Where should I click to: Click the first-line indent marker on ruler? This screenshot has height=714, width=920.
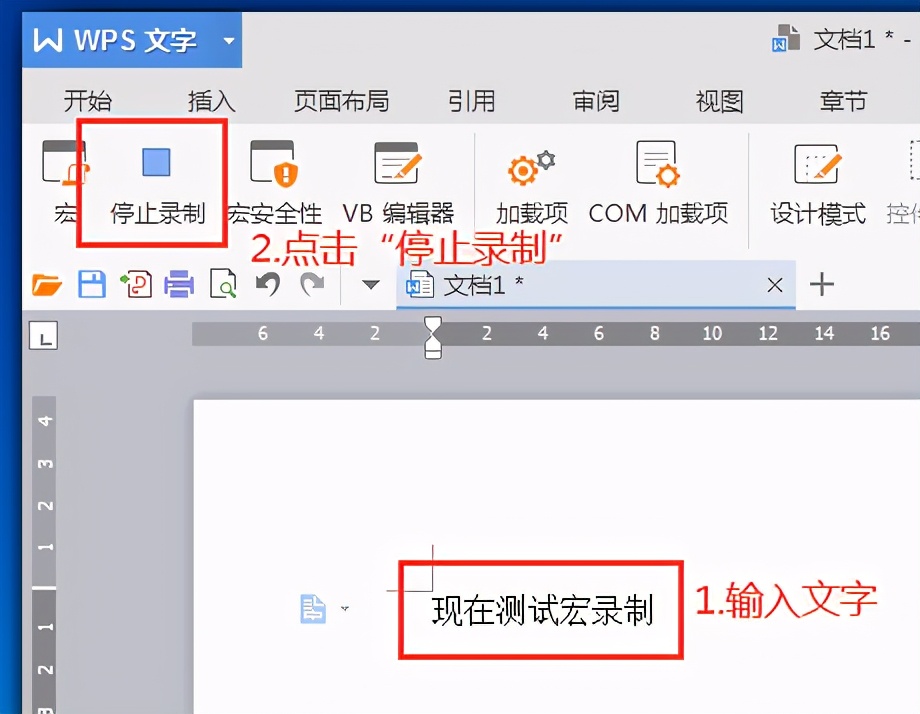(432, 326)
